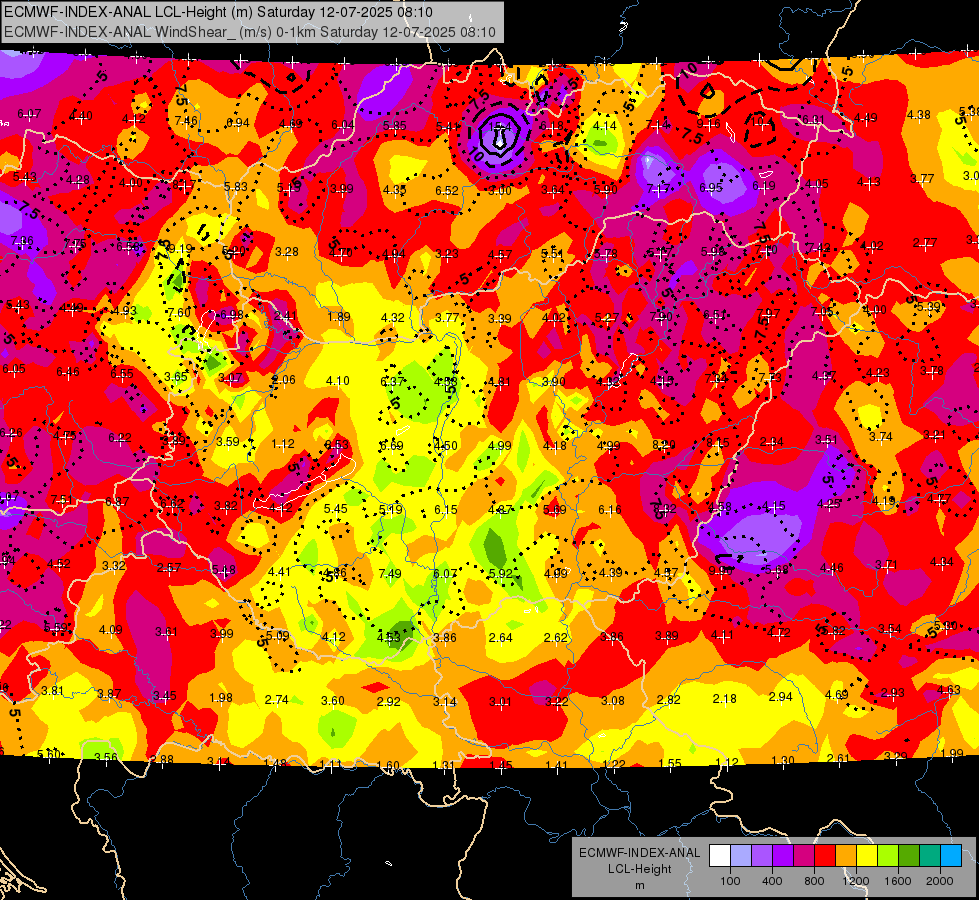Click the vivid purple legend color box

click(x=783, y=855)
